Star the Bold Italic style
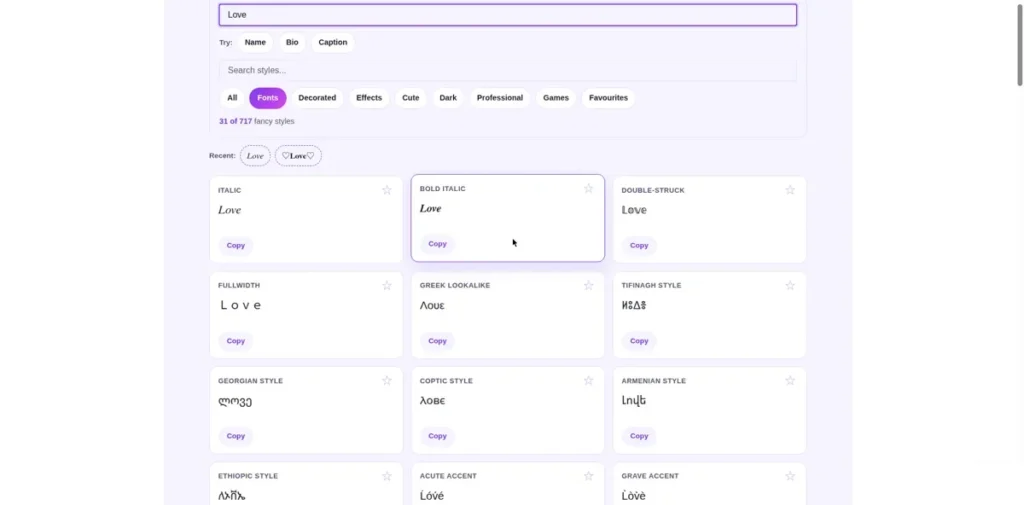1024x505 pixels. click(588, 189)
